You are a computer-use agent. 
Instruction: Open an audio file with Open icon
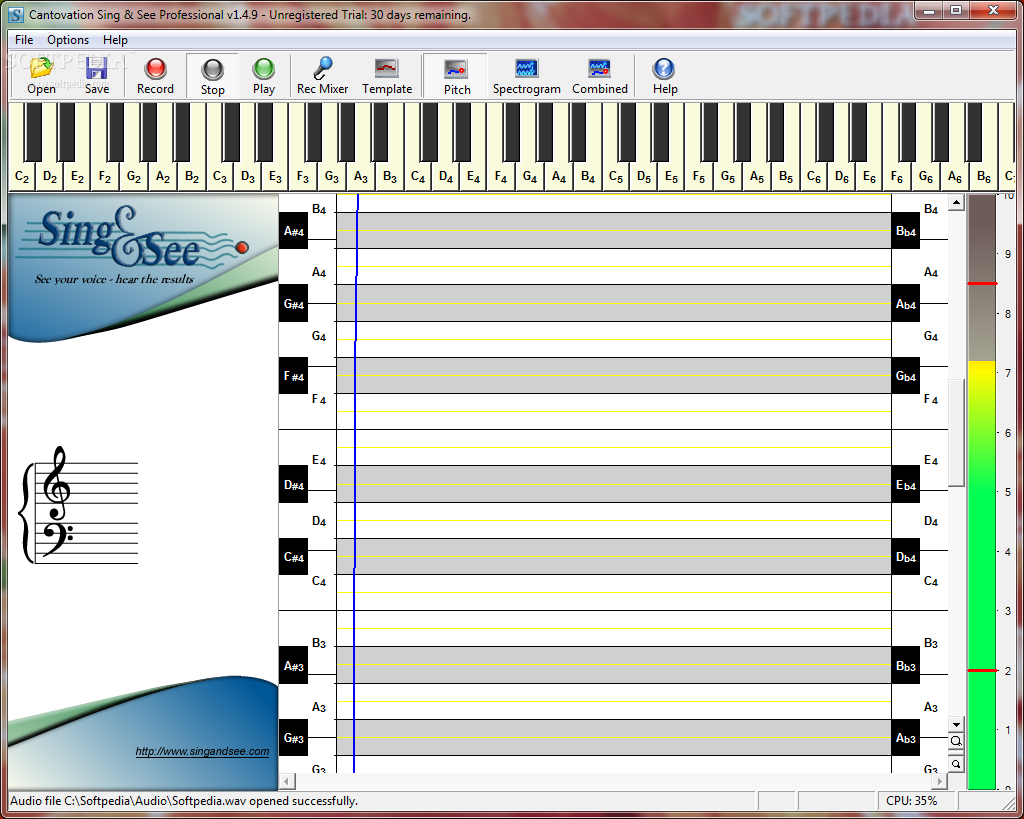tap(41, 76)
